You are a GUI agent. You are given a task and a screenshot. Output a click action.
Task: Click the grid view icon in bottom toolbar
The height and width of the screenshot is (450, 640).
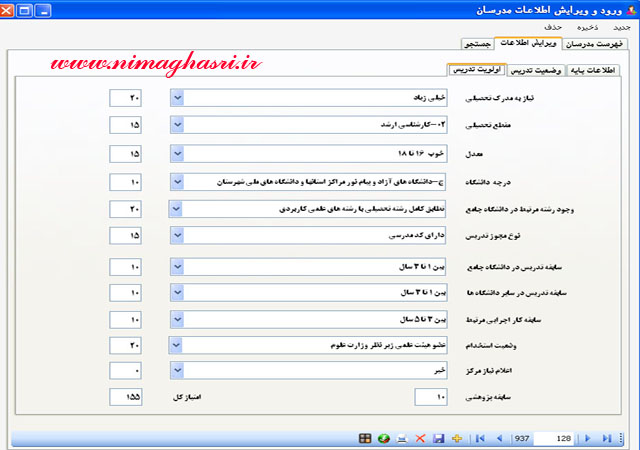[366, 438]
